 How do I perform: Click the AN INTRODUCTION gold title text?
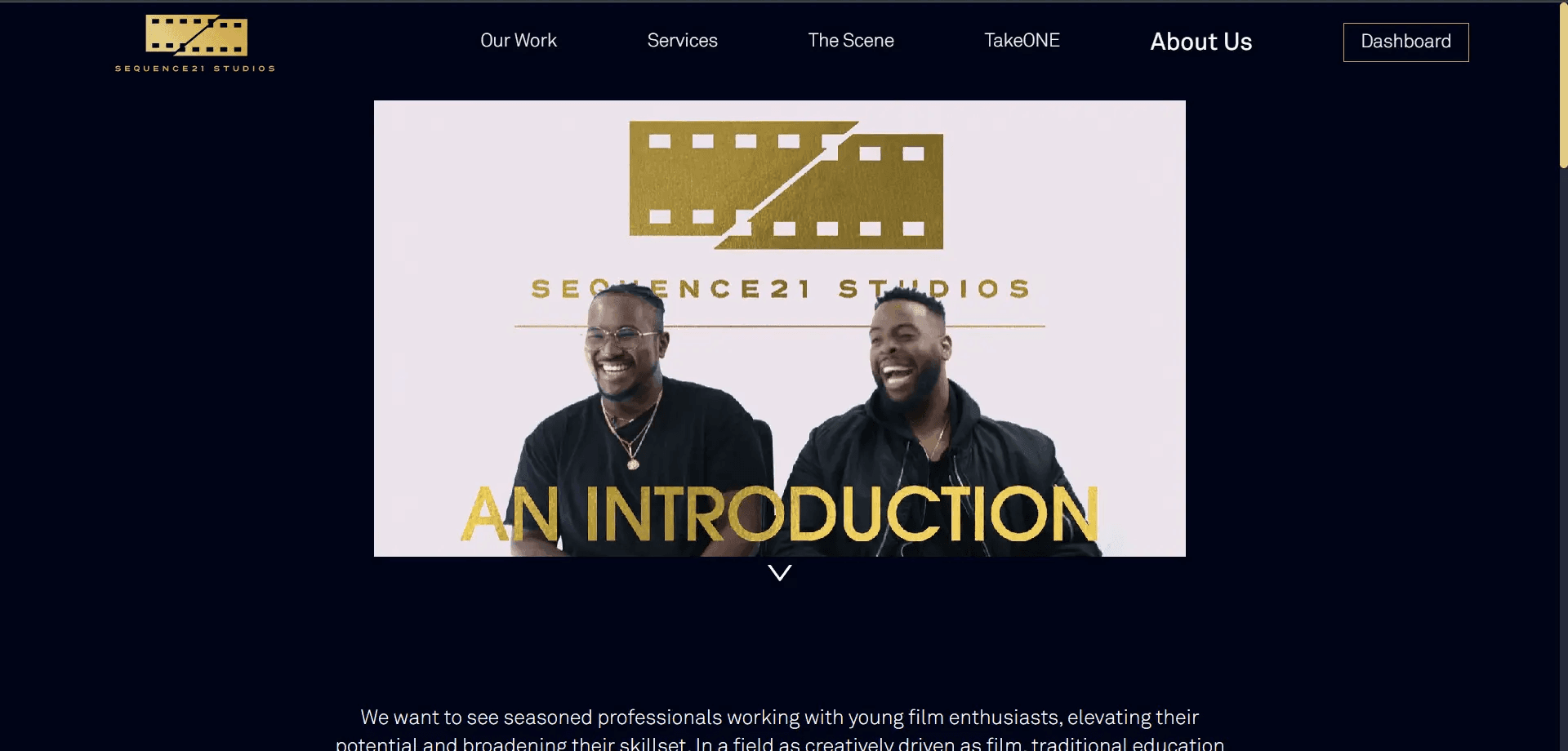[780, 514]
